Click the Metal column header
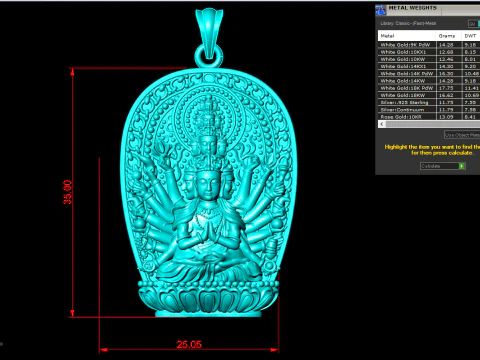The image size is (480, 360). click(x=407, y=36)
